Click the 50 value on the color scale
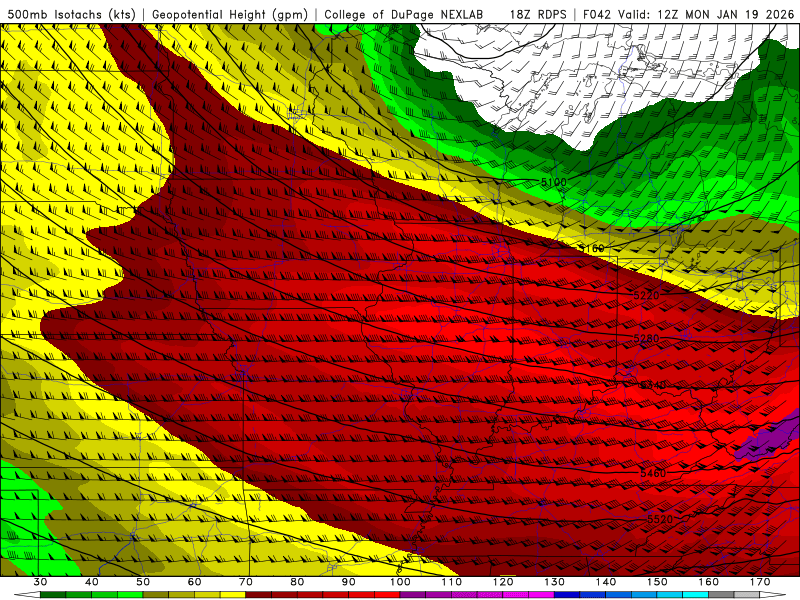The image size is (800, 600). click(x=143, y=582)
